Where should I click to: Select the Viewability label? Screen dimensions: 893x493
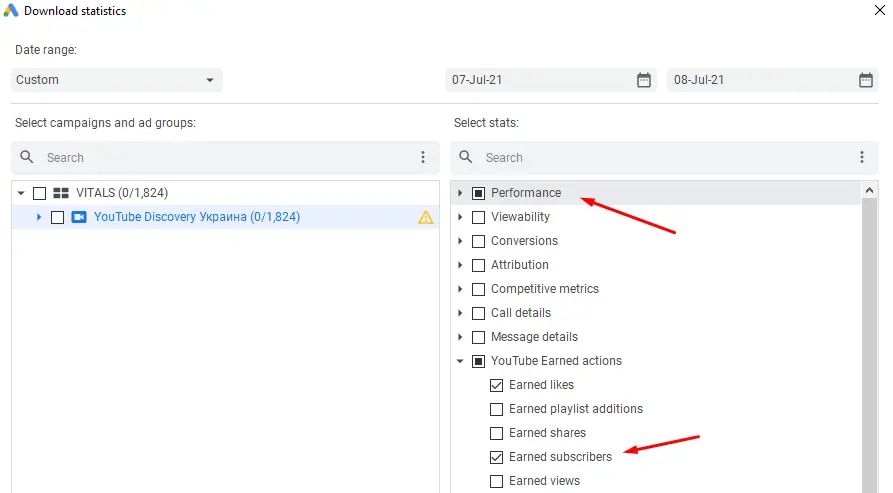pos(521,217)
